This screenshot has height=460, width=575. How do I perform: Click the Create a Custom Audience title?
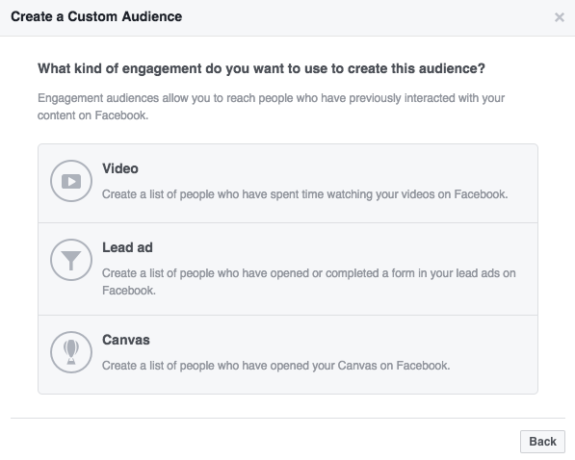tap(96, 17)
